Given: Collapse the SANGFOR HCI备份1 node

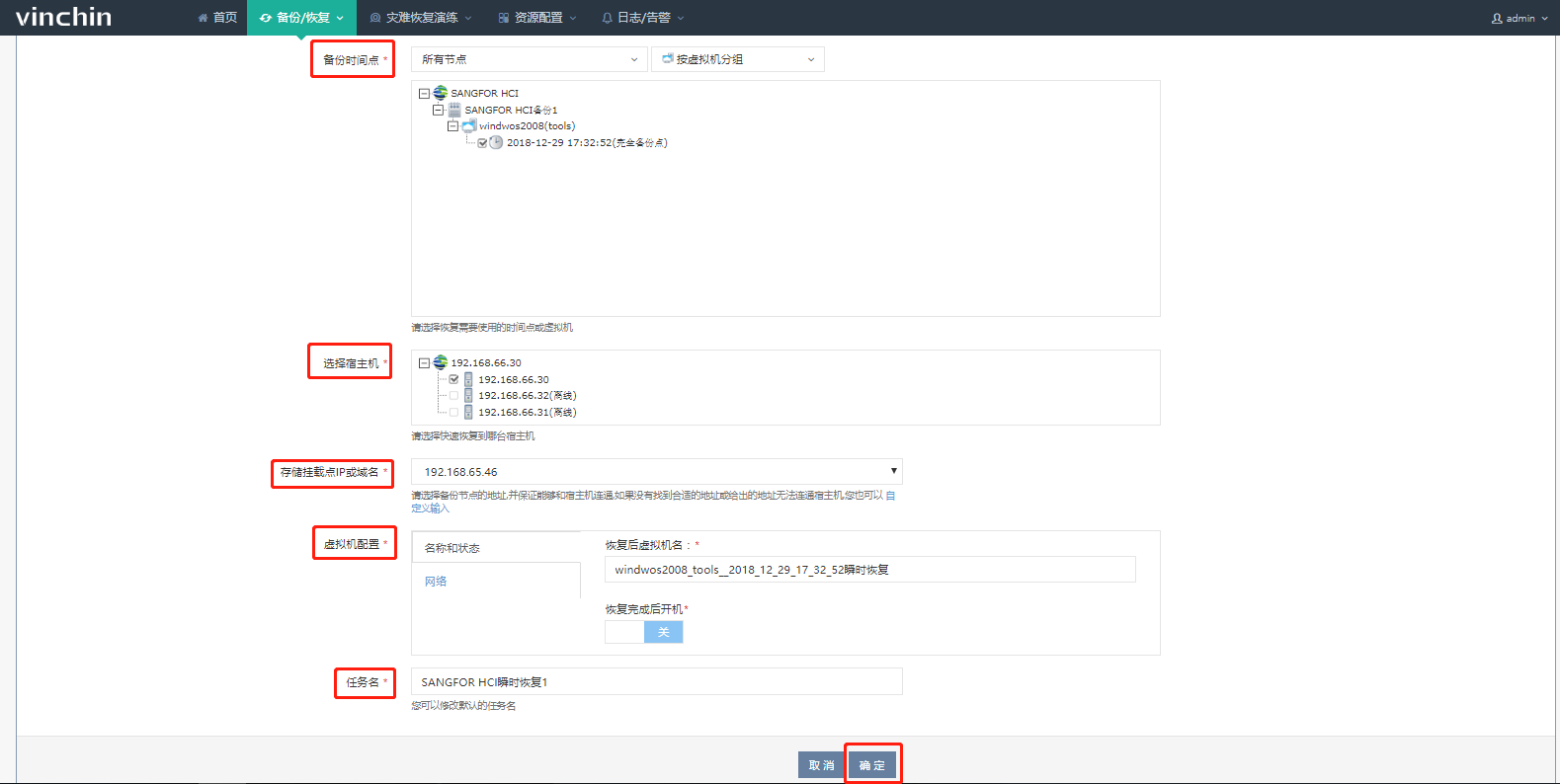Looking at the screenshot, I should (x=438, y=110).
